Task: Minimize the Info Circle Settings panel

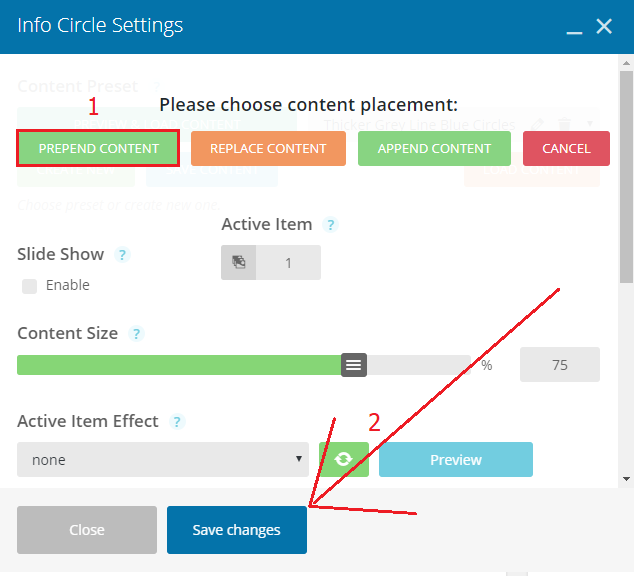Action: (x=574, y=27)
